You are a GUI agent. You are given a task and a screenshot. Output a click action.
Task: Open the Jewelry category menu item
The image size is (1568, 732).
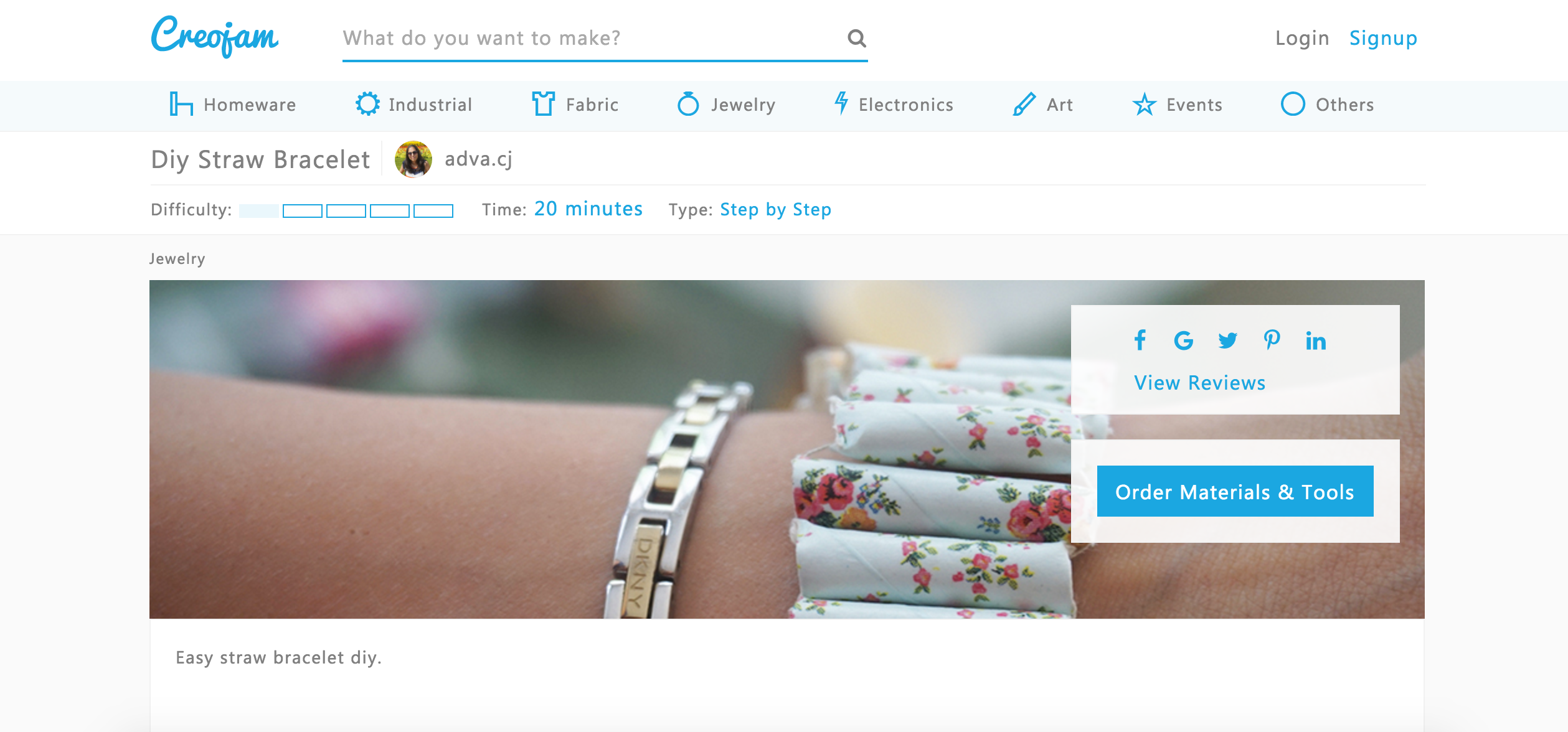[x=726, y=104]
